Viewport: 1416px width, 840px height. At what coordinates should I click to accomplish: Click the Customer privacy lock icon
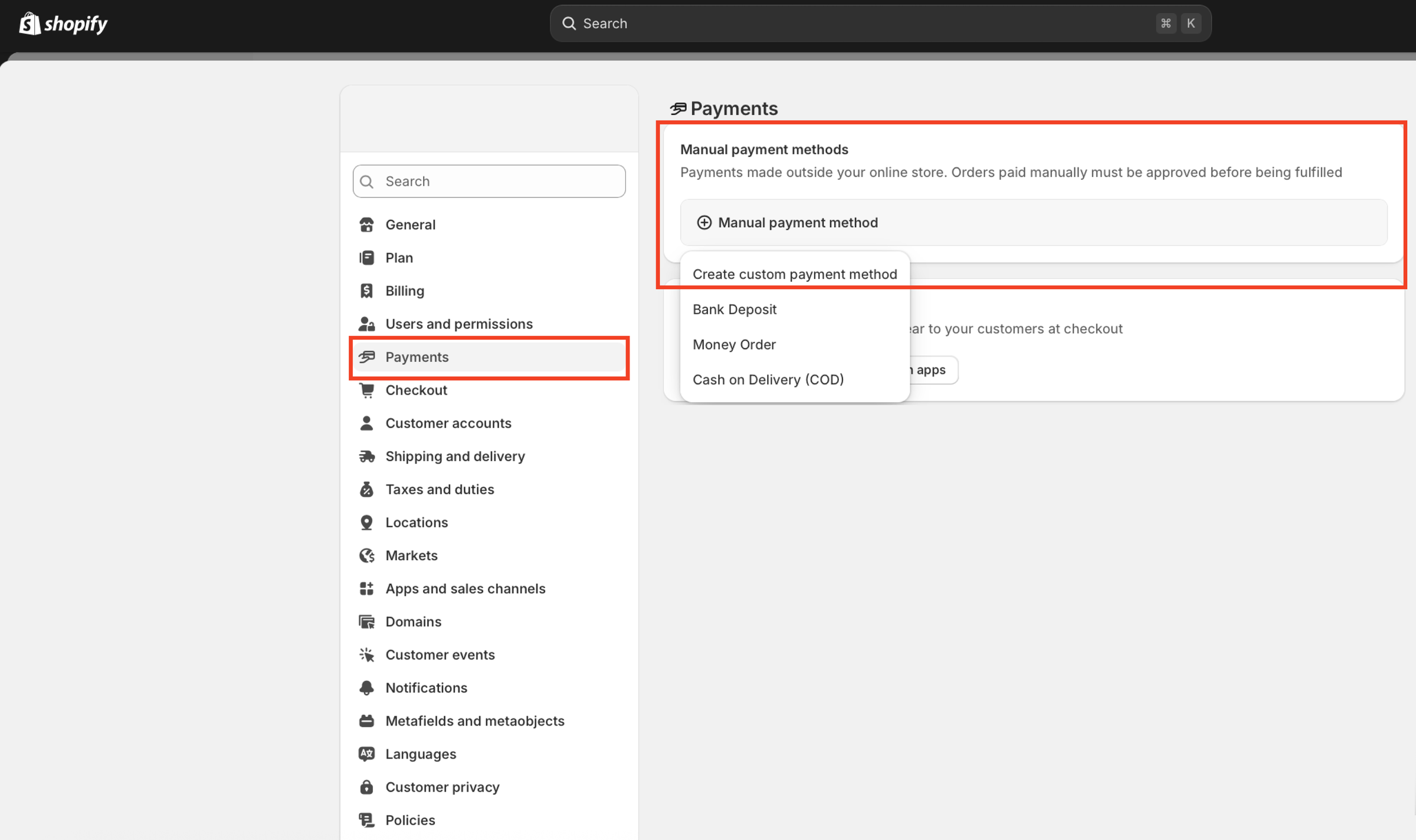366,786
